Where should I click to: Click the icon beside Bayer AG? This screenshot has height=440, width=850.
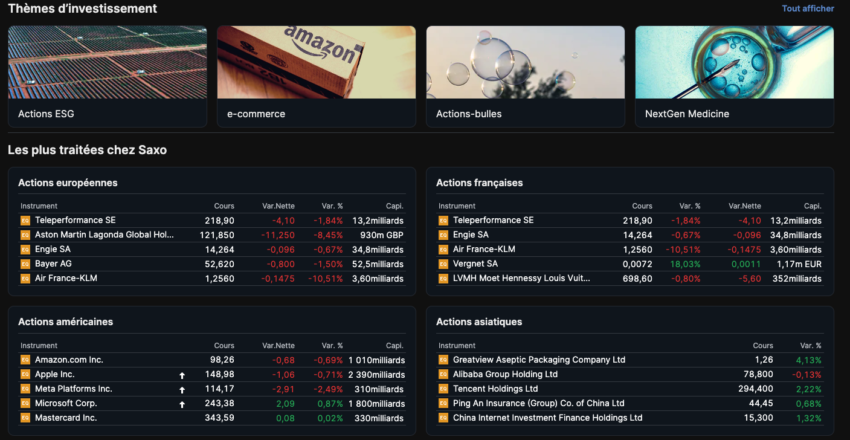click(25, 264)
